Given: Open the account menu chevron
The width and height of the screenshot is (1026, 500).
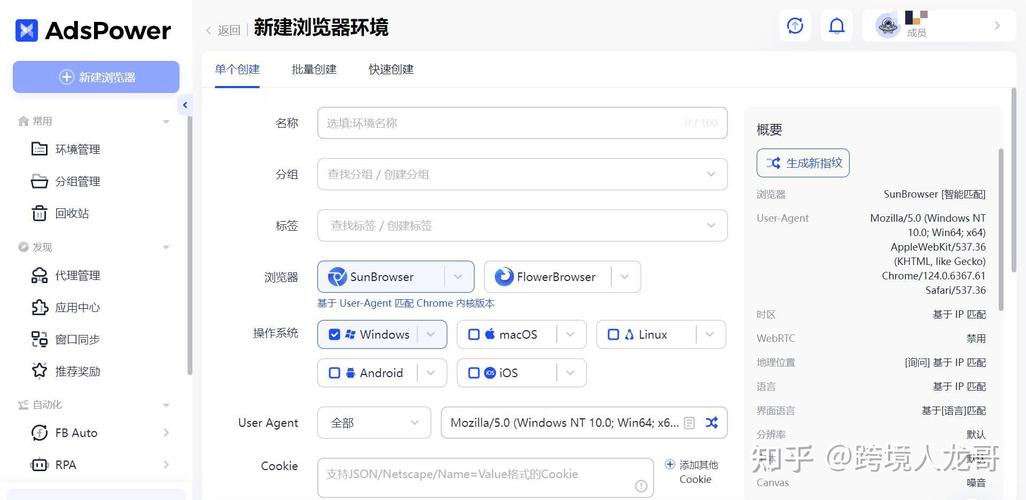Looking at the screenshot, I should [998, 26].
